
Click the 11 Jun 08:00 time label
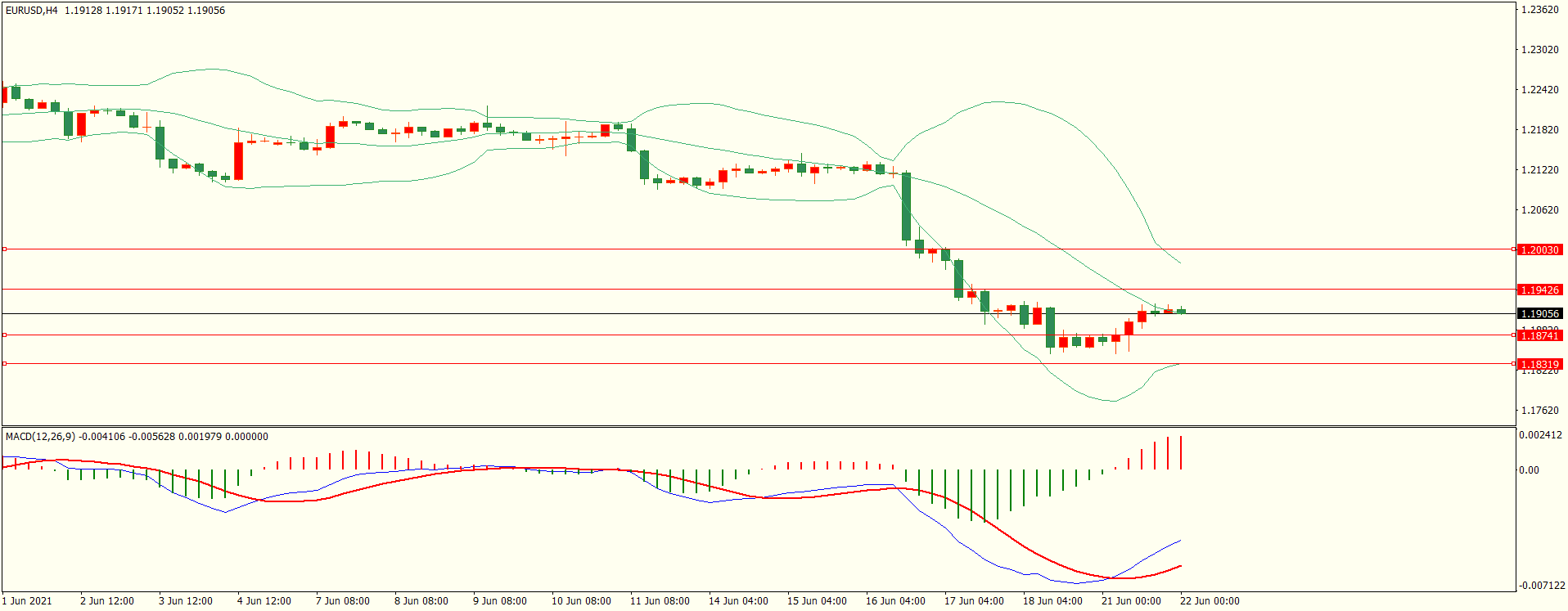pyautogui.click(x=660, y=601)
